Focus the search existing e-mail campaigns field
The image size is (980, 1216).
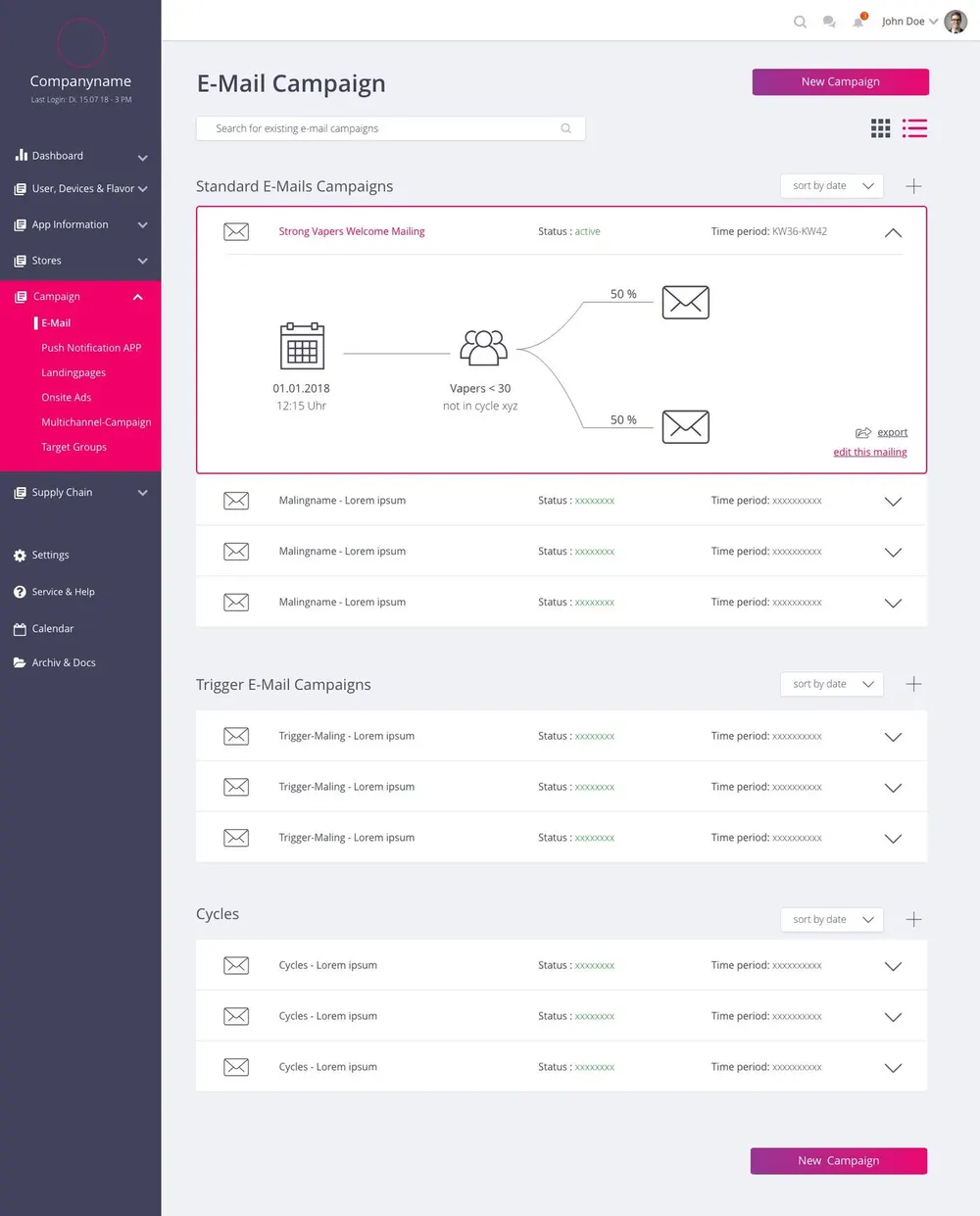pos(391,128)
